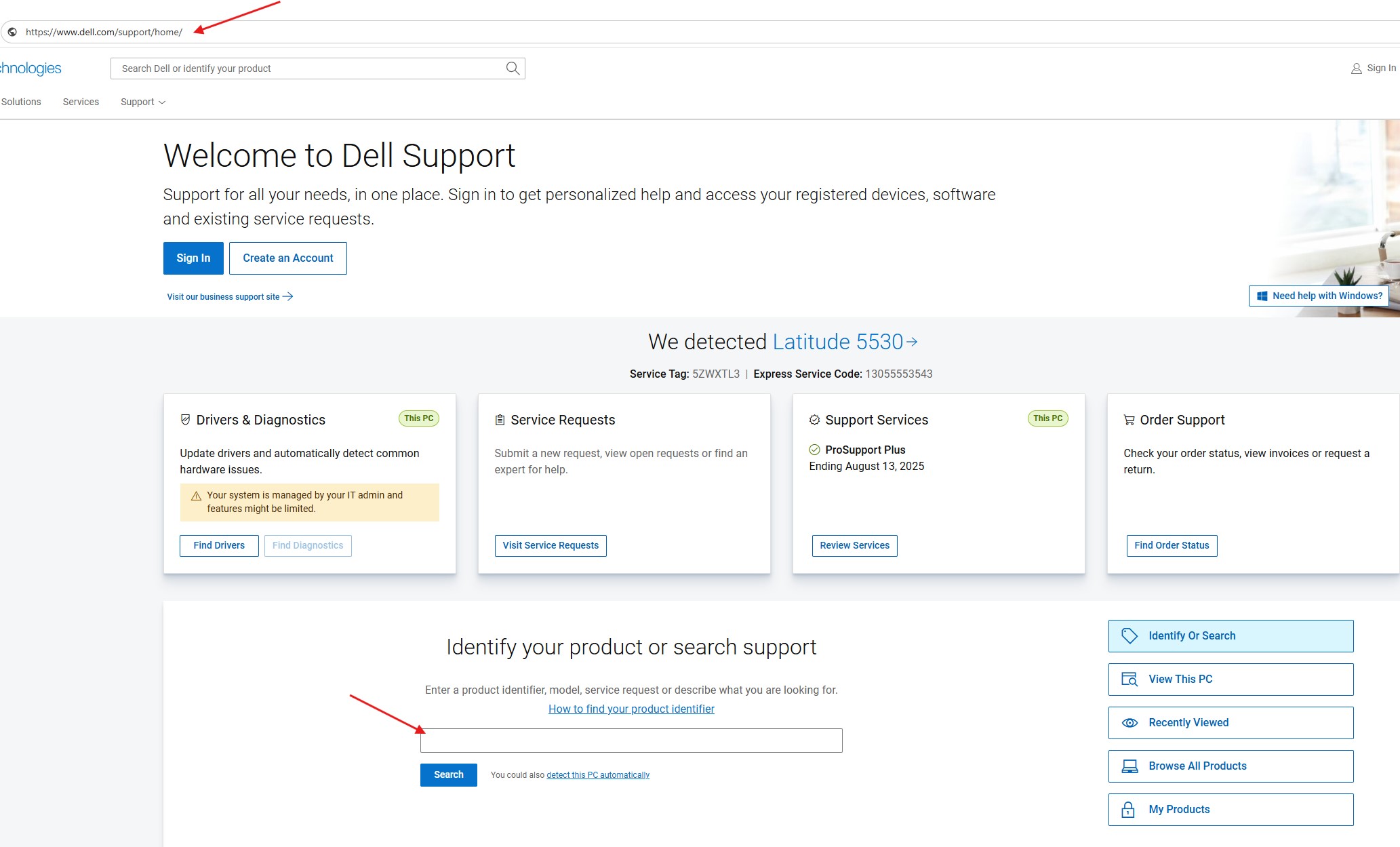Open the Solutions menu item
Screen dimensions: 1400x847
[21, 102]
